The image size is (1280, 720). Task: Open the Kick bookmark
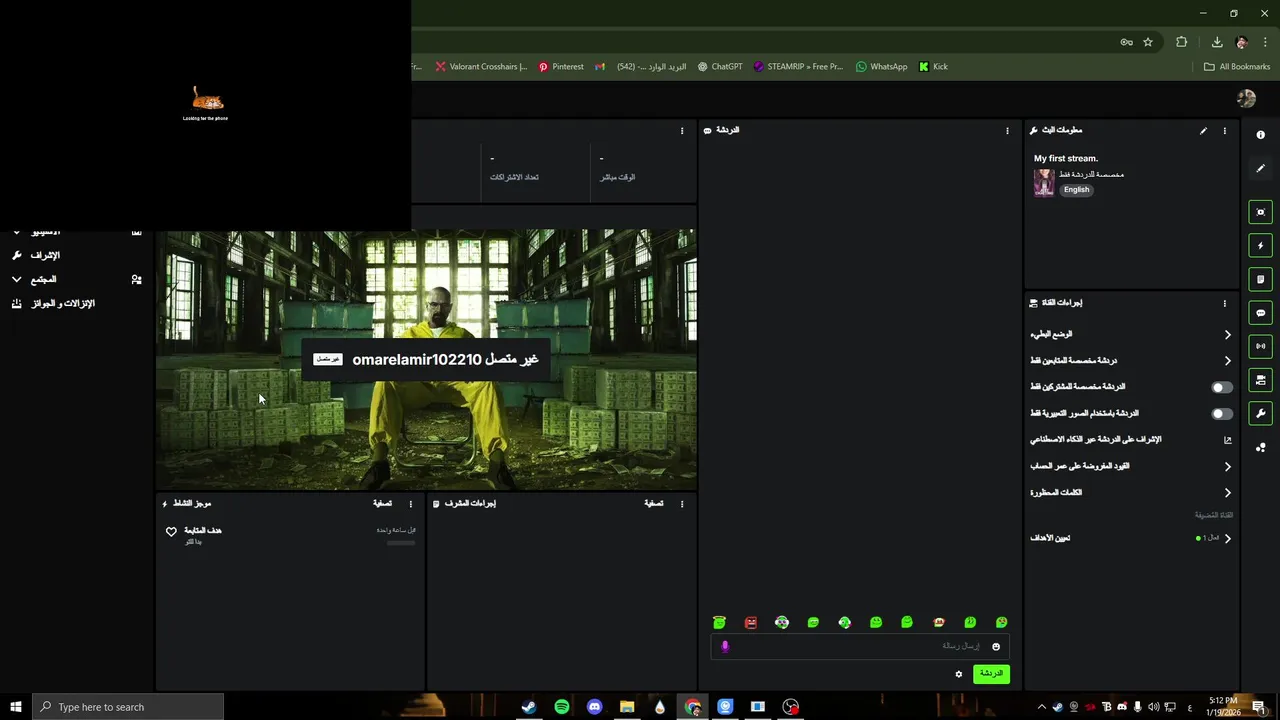(933, 67)
